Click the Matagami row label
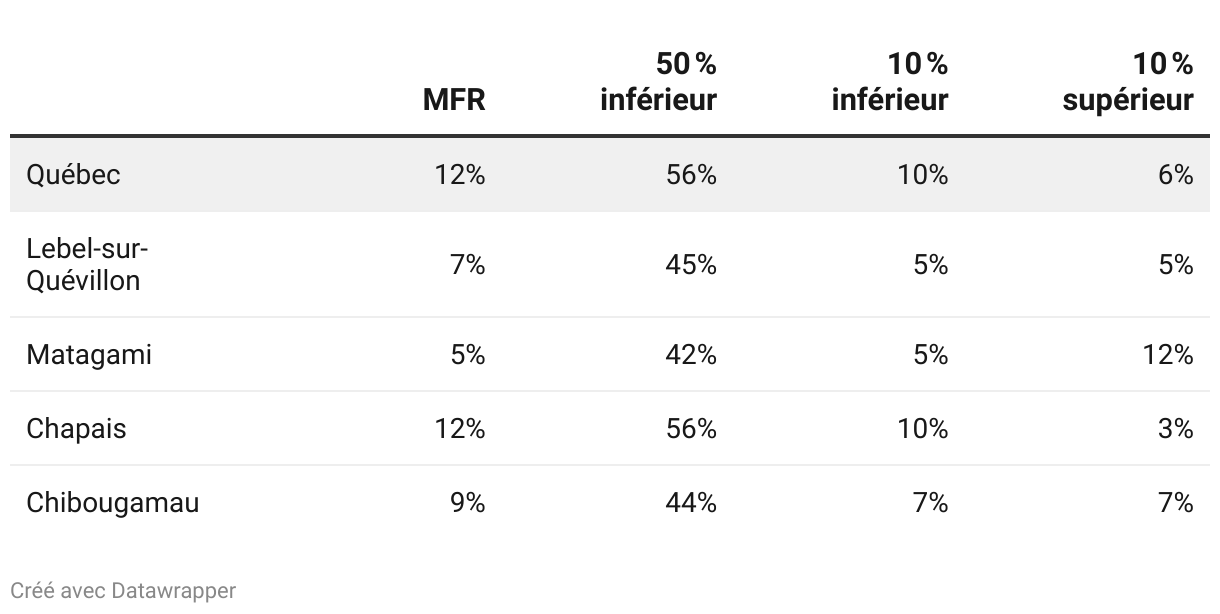 [89, 355]
